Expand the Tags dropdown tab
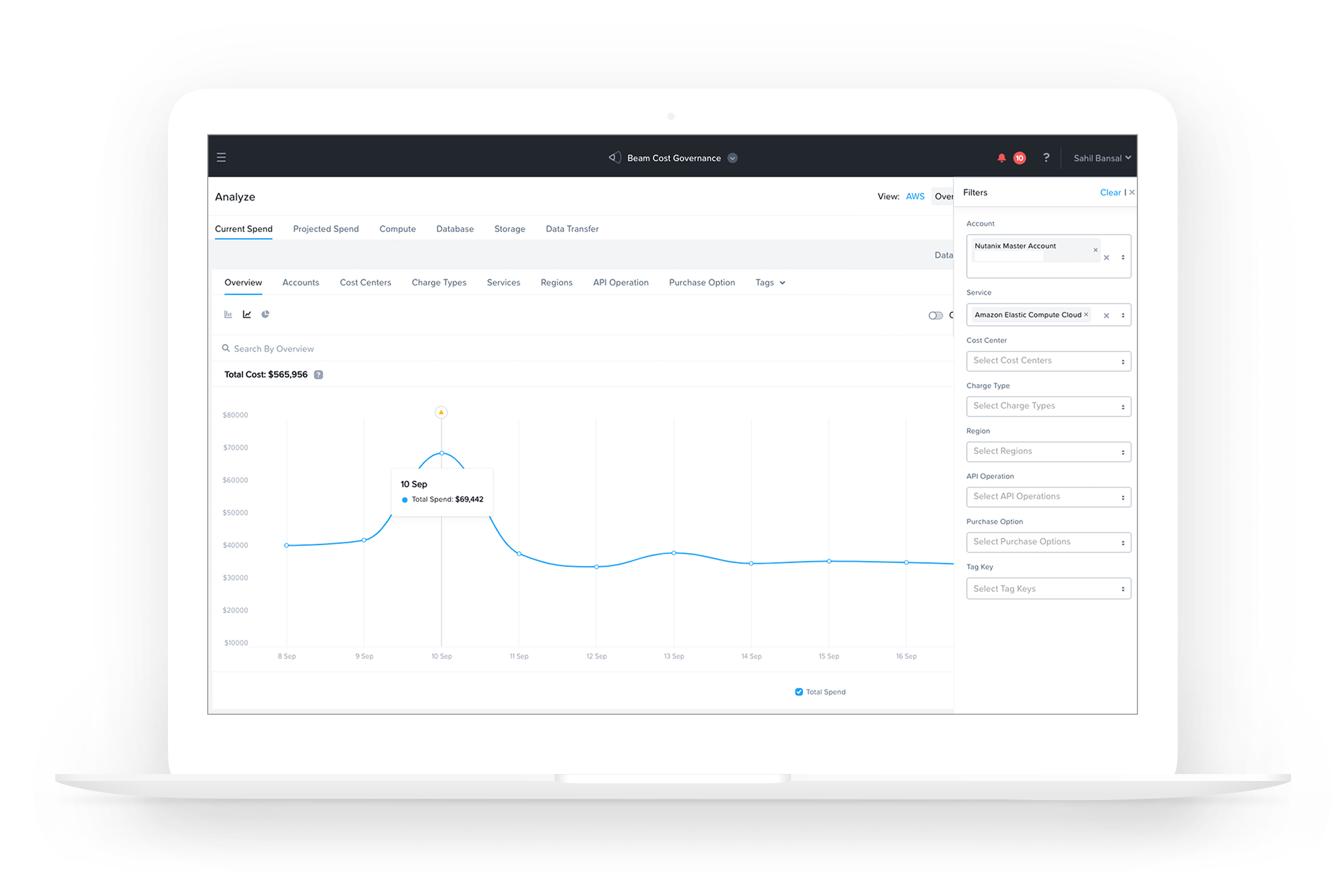 770,283
